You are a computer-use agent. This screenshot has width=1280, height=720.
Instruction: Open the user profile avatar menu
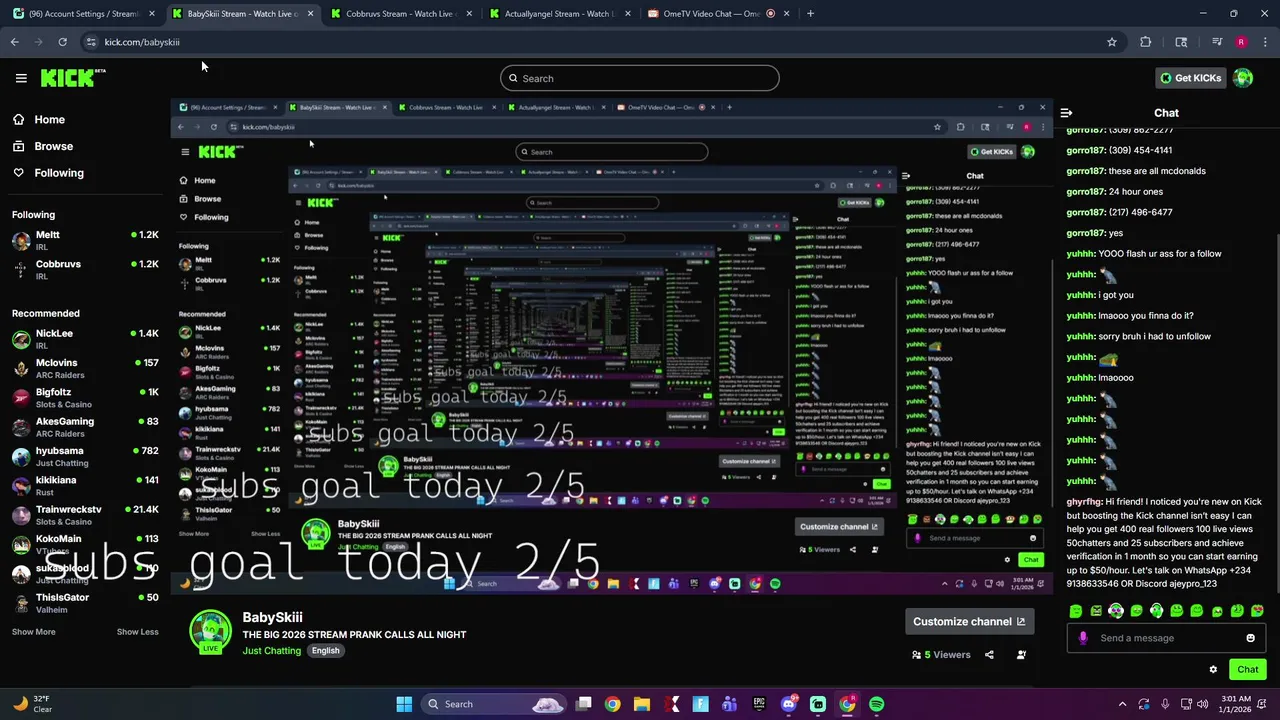pyautogui.click(x=1243, y=78)
